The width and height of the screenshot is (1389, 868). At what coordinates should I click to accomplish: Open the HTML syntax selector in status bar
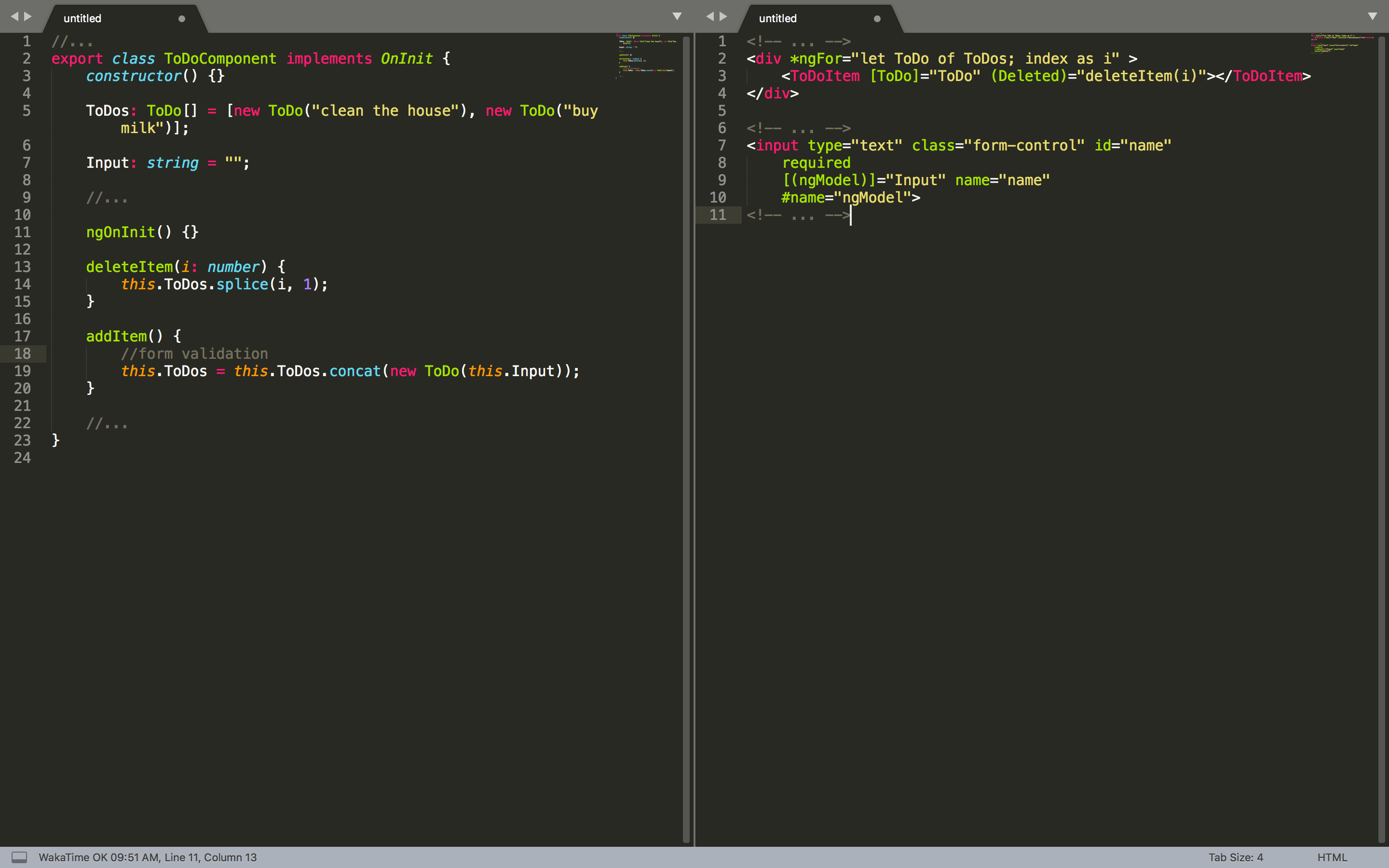1332,857
